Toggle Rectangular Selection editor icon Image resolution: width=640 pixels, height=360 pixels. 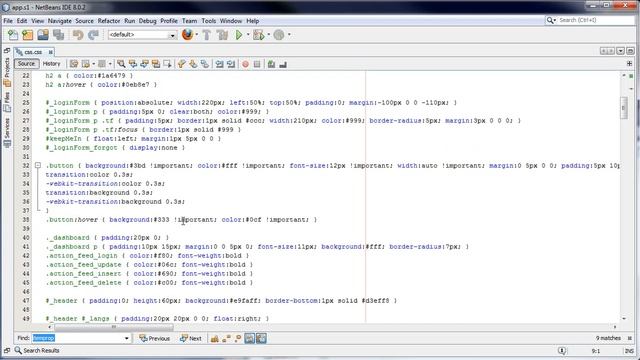(167, 64)
